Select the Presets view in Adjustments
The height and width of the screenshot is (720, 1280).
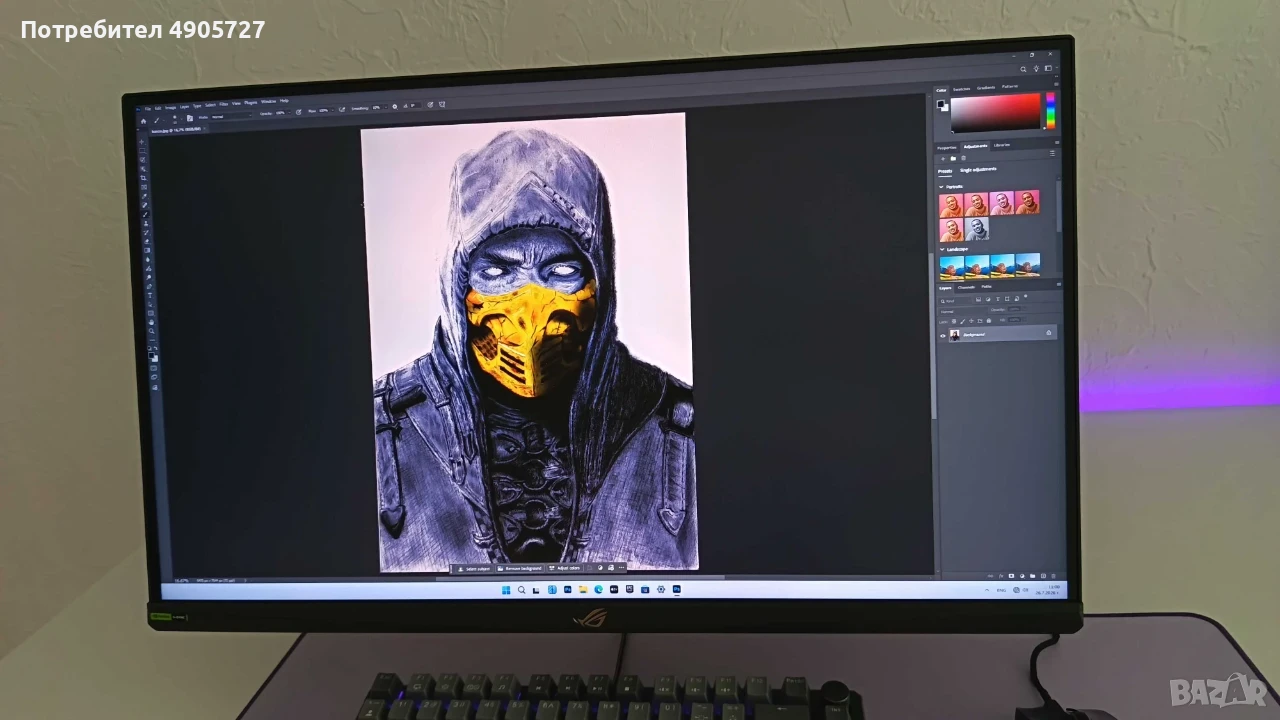click(945, 171)
